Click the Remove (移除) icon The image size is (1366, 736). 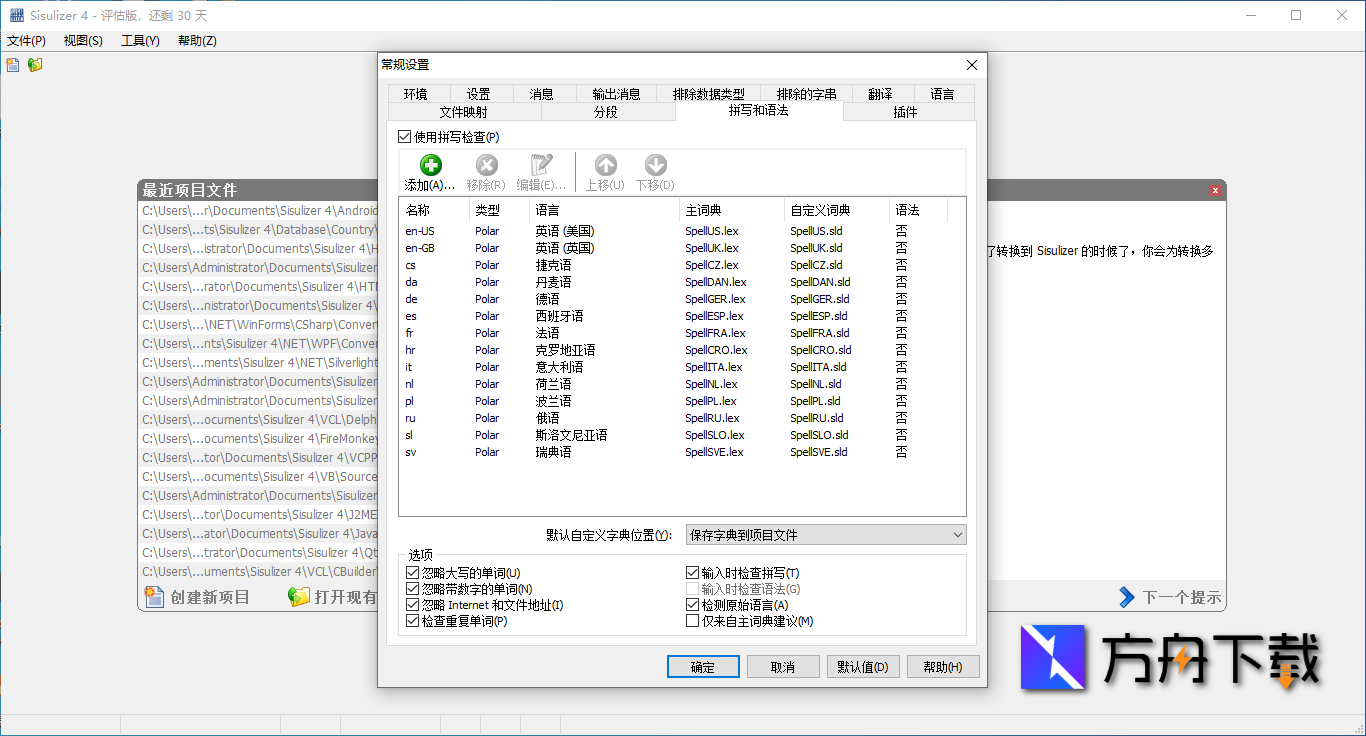[x=486, y=163]
